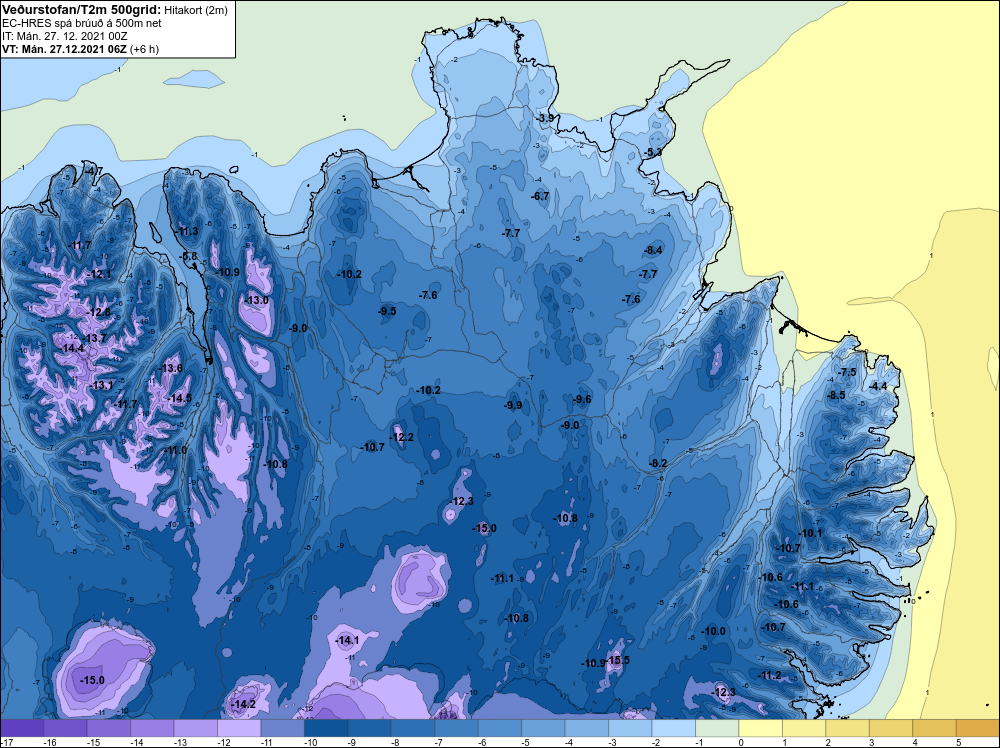
Task: Click the -13.1 temperature label
Action: [x=101, y=385]
